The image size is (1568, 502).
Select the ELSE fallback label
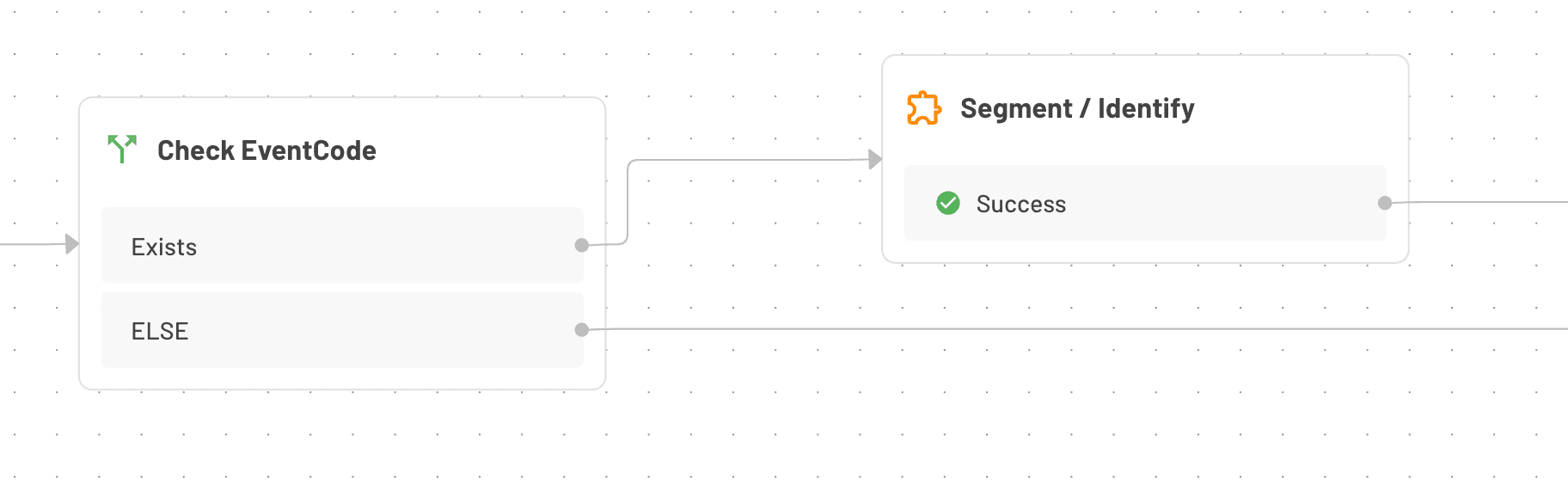pyautogui.click(x=160, y=330)
